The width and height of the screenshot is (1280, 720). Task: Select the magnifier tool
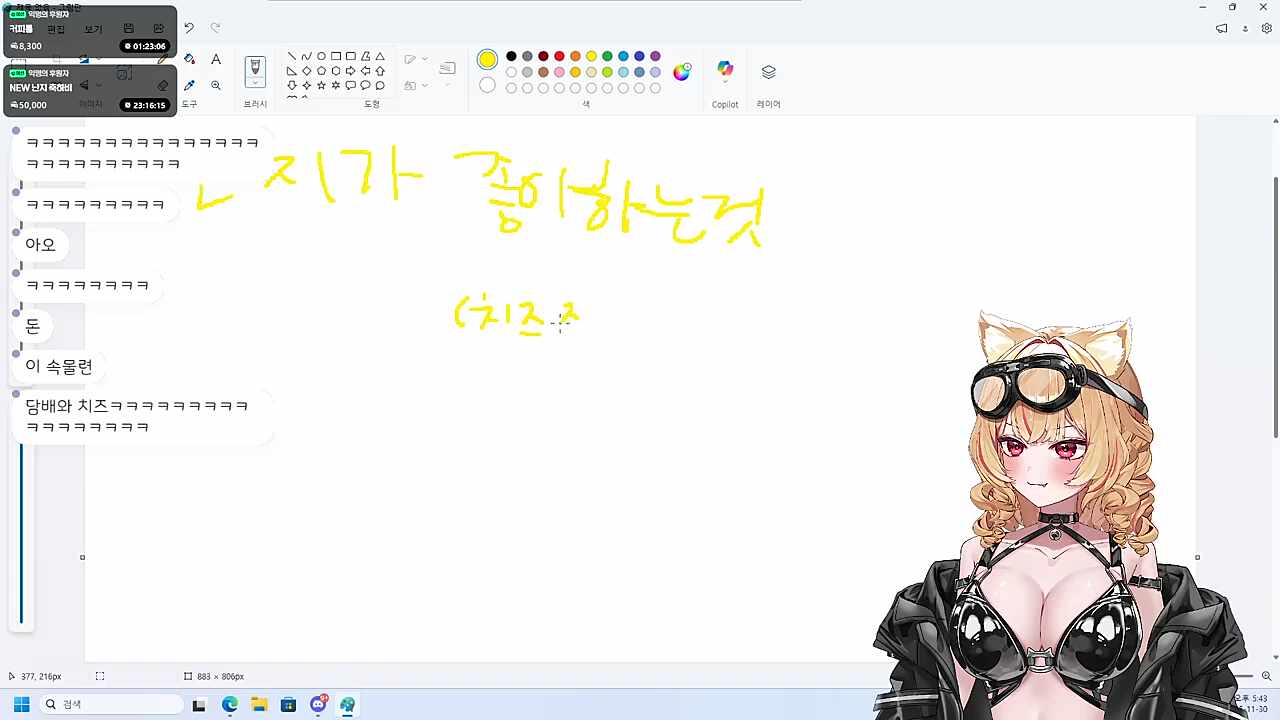[x=216, y=85]
